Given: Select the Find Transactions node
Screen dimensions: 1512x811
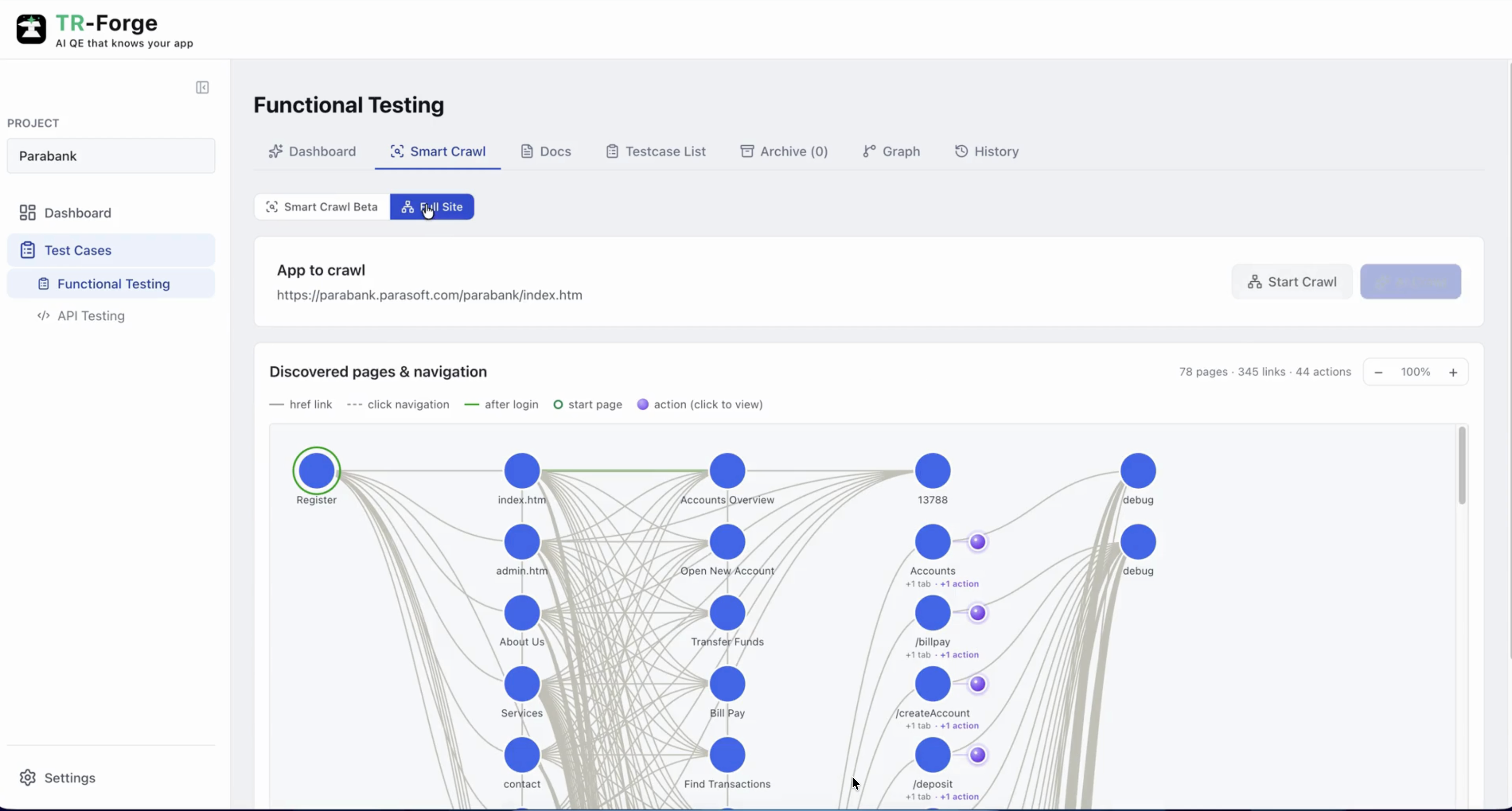Looking at the screenshot, I should coord(727,755).
